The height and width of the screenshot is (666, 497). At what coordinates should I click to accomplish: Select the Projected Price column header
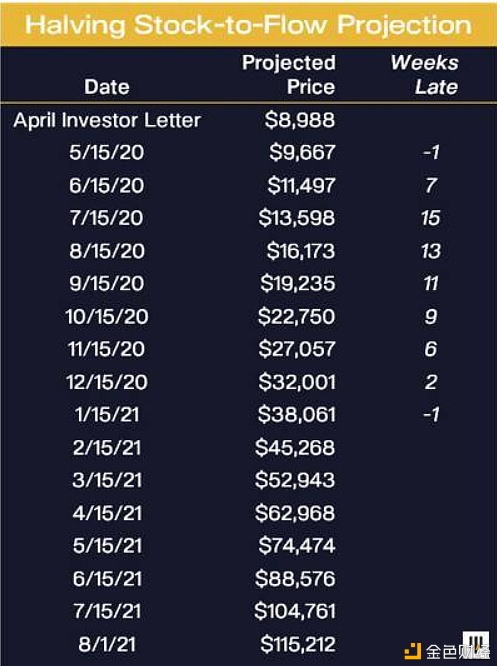point(289,75)
